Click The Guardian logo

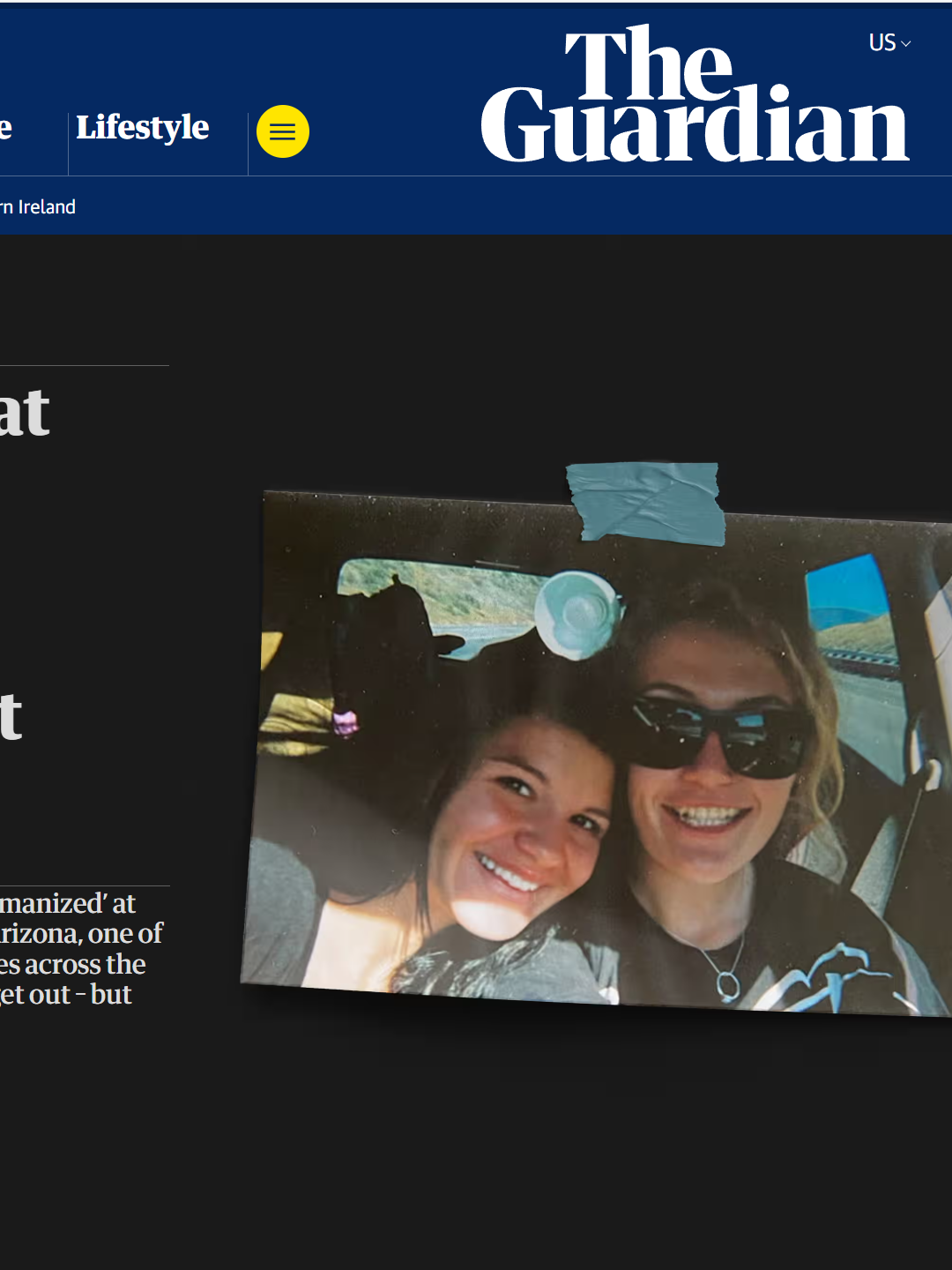tap(694, 95)
